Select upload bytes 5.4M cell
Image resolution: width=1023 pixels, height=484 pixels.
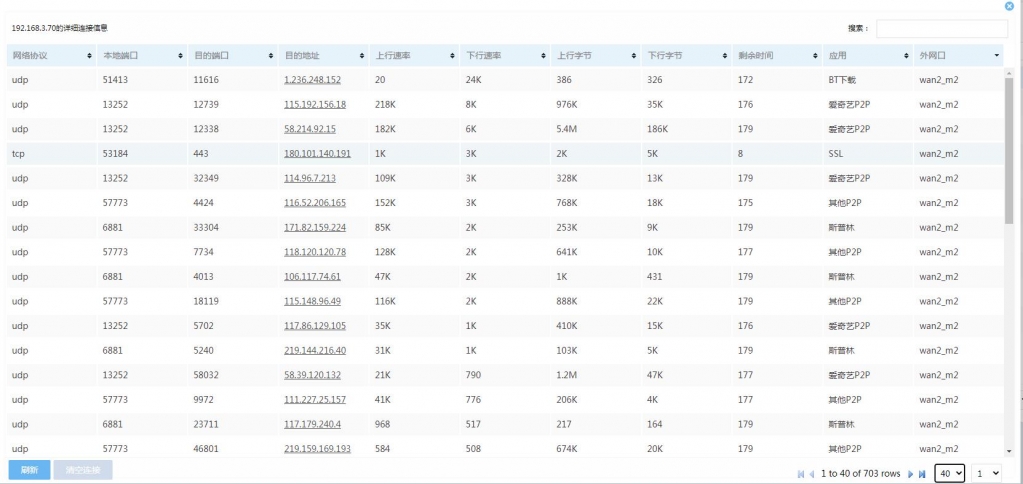click(x=595, y=129)
